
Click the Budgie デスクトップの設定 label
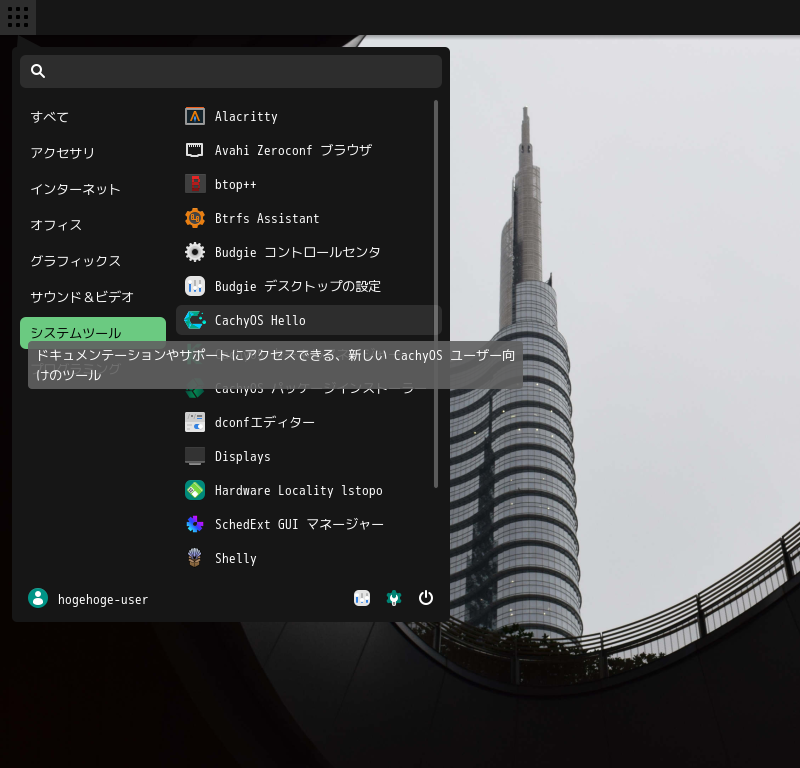pyautogui.click(x=298, y=286)
